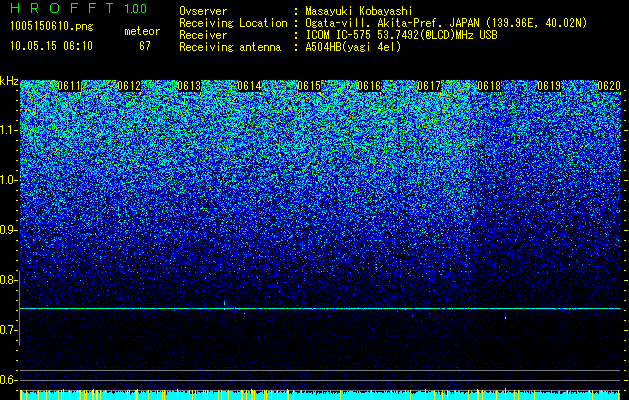
Task: Click the 0.6 frequency axis label
Action: (8, 380)
